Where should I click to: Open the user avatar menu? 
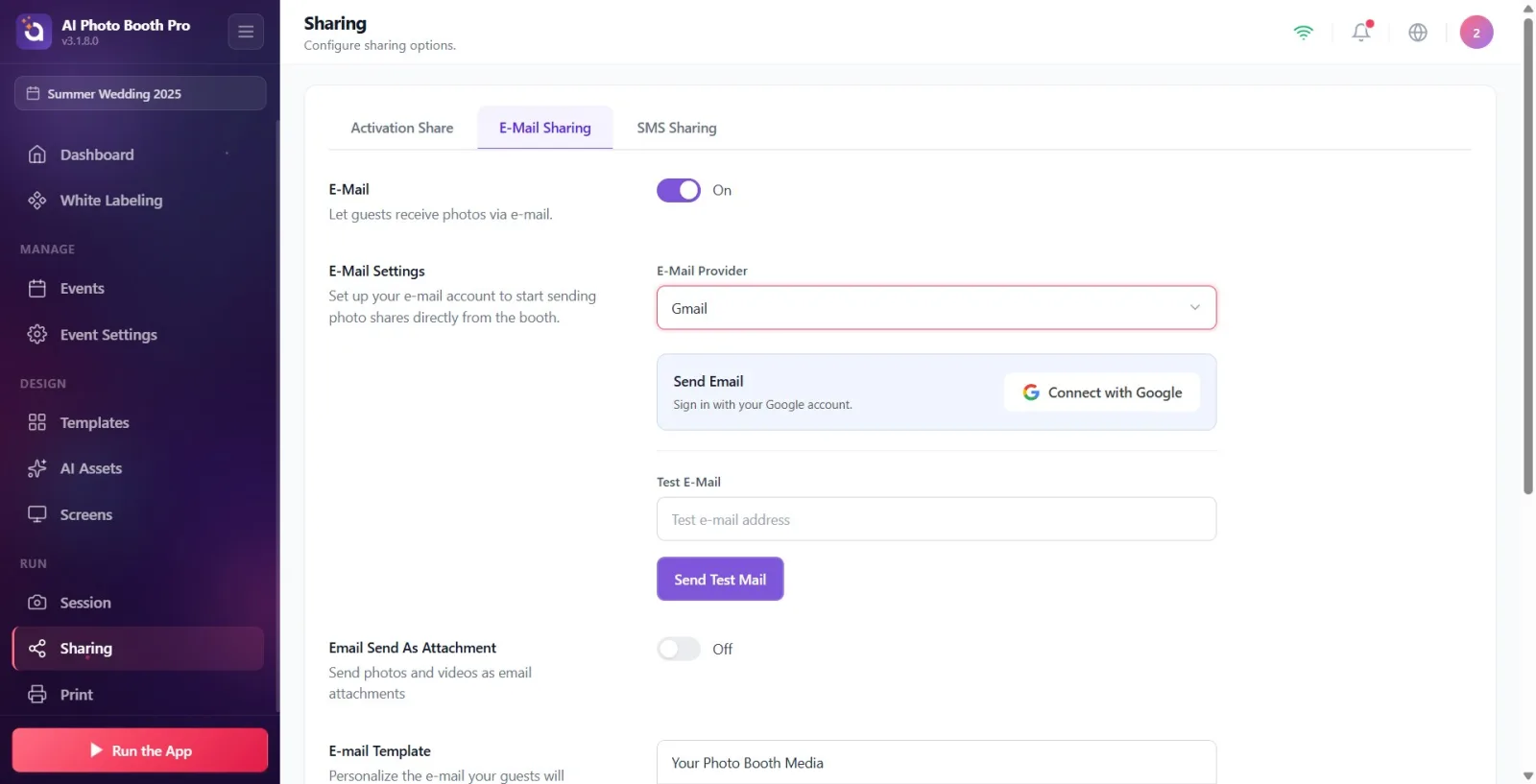click(x=1476, y=32)
